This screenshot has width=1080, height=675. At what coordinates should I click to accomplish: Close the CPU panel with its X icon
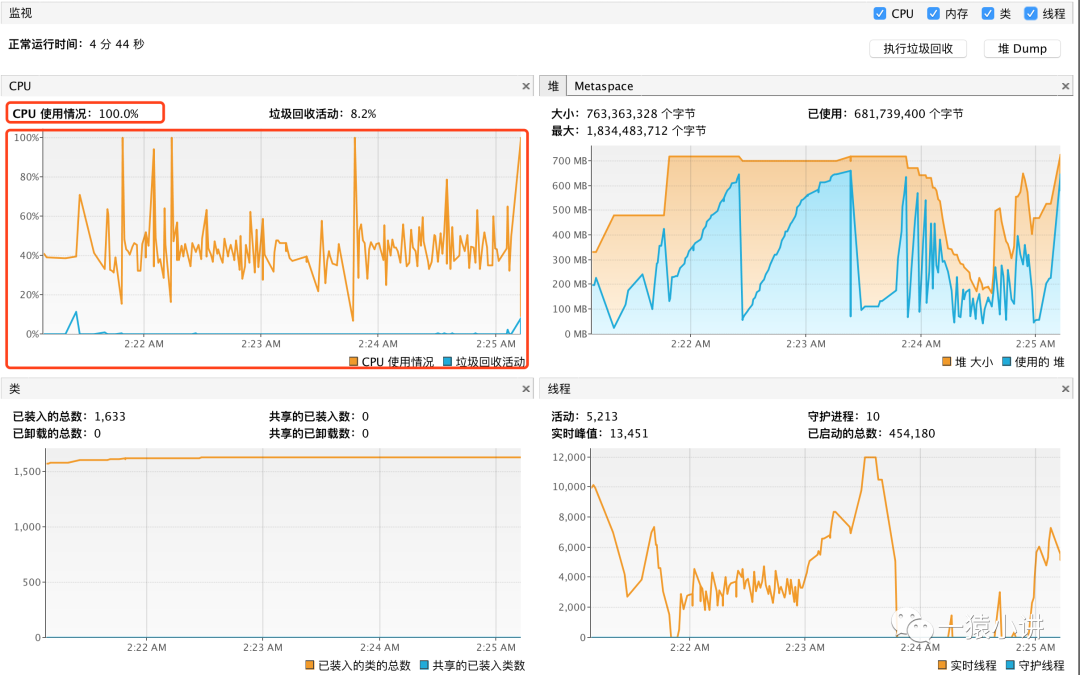(x=526, y=86)
